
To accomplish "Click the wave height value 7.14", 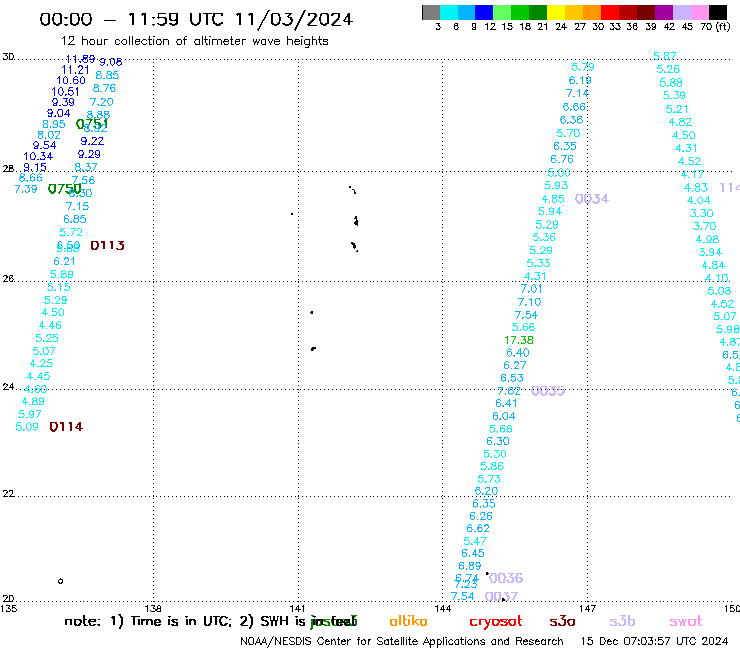I will [577, 93].
